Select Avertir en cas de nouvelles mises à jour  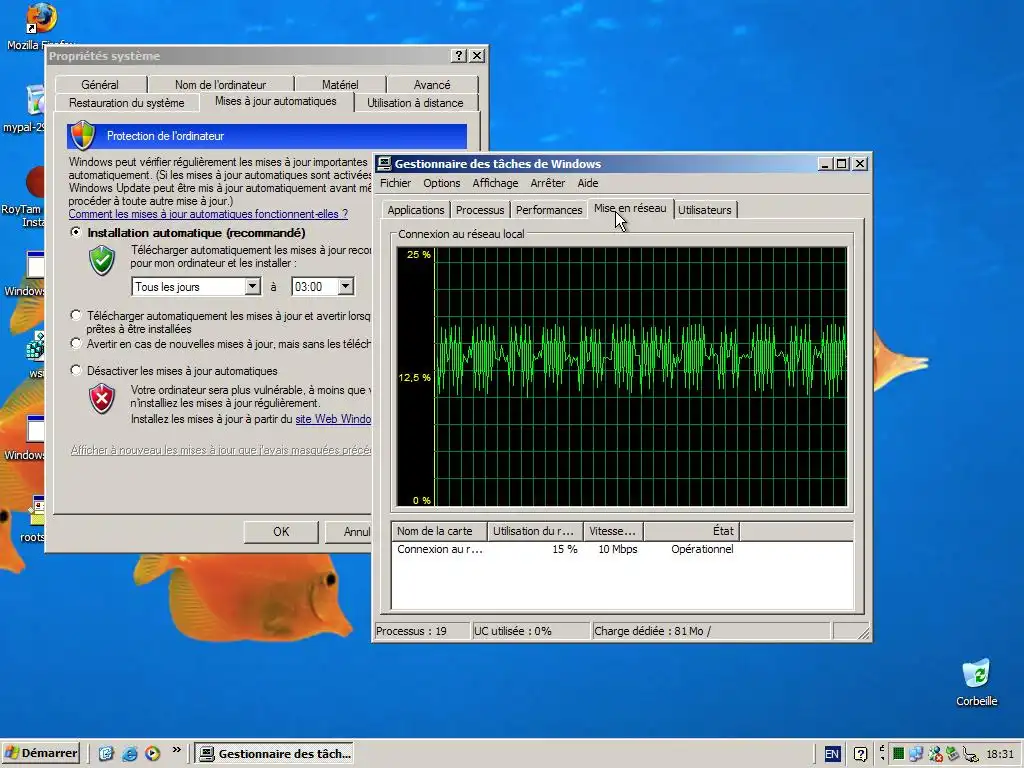tap(76, 343)
